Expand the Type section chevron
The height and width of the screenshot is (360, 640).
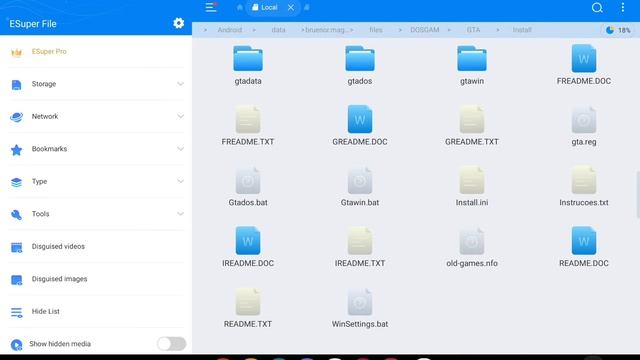coord(180,181)
